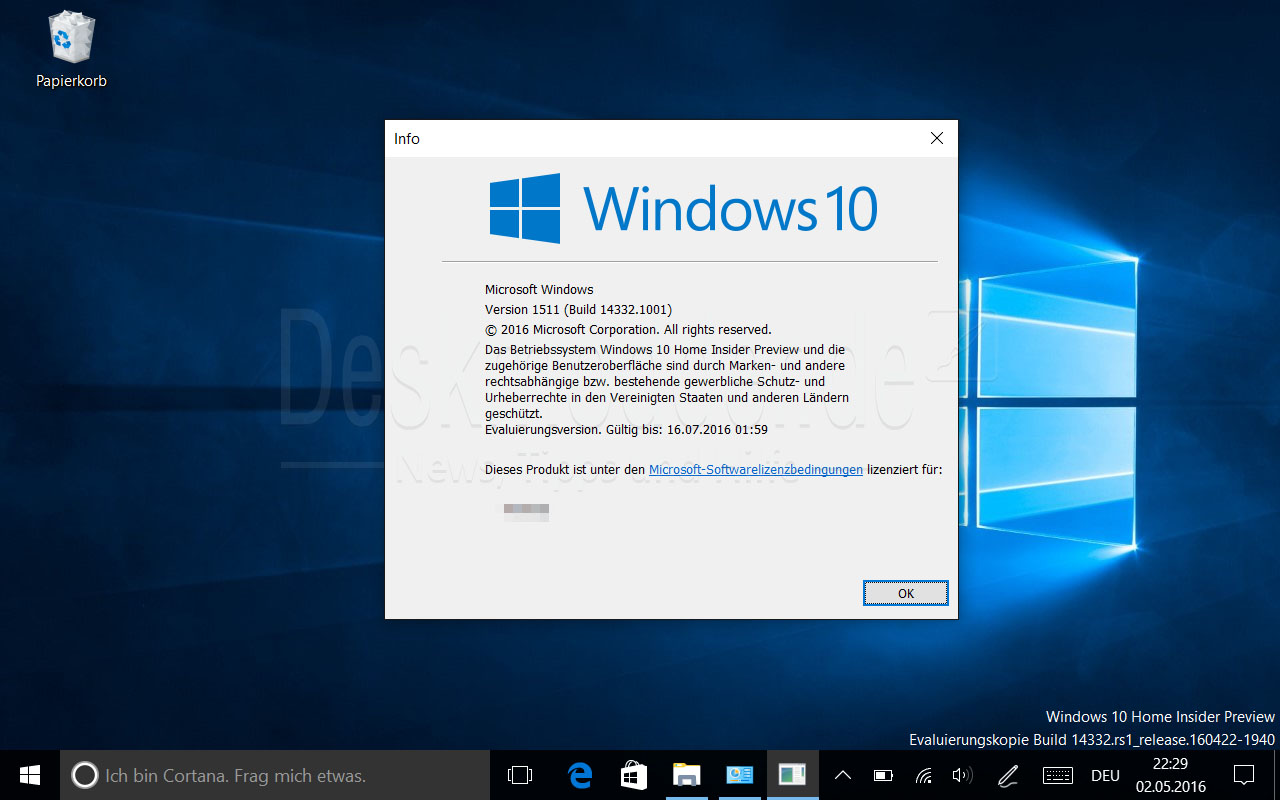Open the Microsoft-Softwarelizenzbedingungen link
The image size is (1280, 800).
[x=755, y=469]
